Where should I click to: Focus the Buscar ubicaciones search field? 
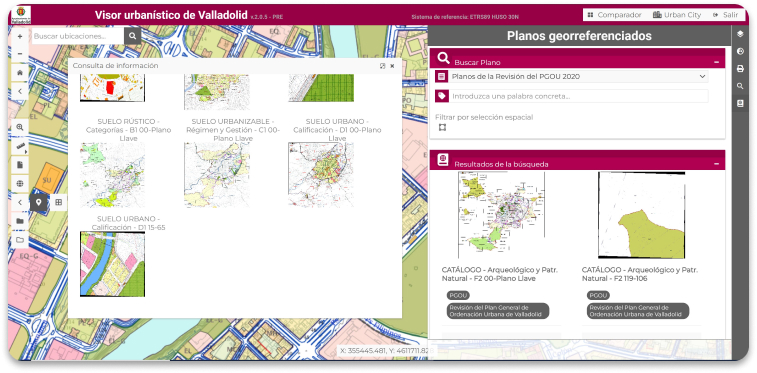pos(78,36)
